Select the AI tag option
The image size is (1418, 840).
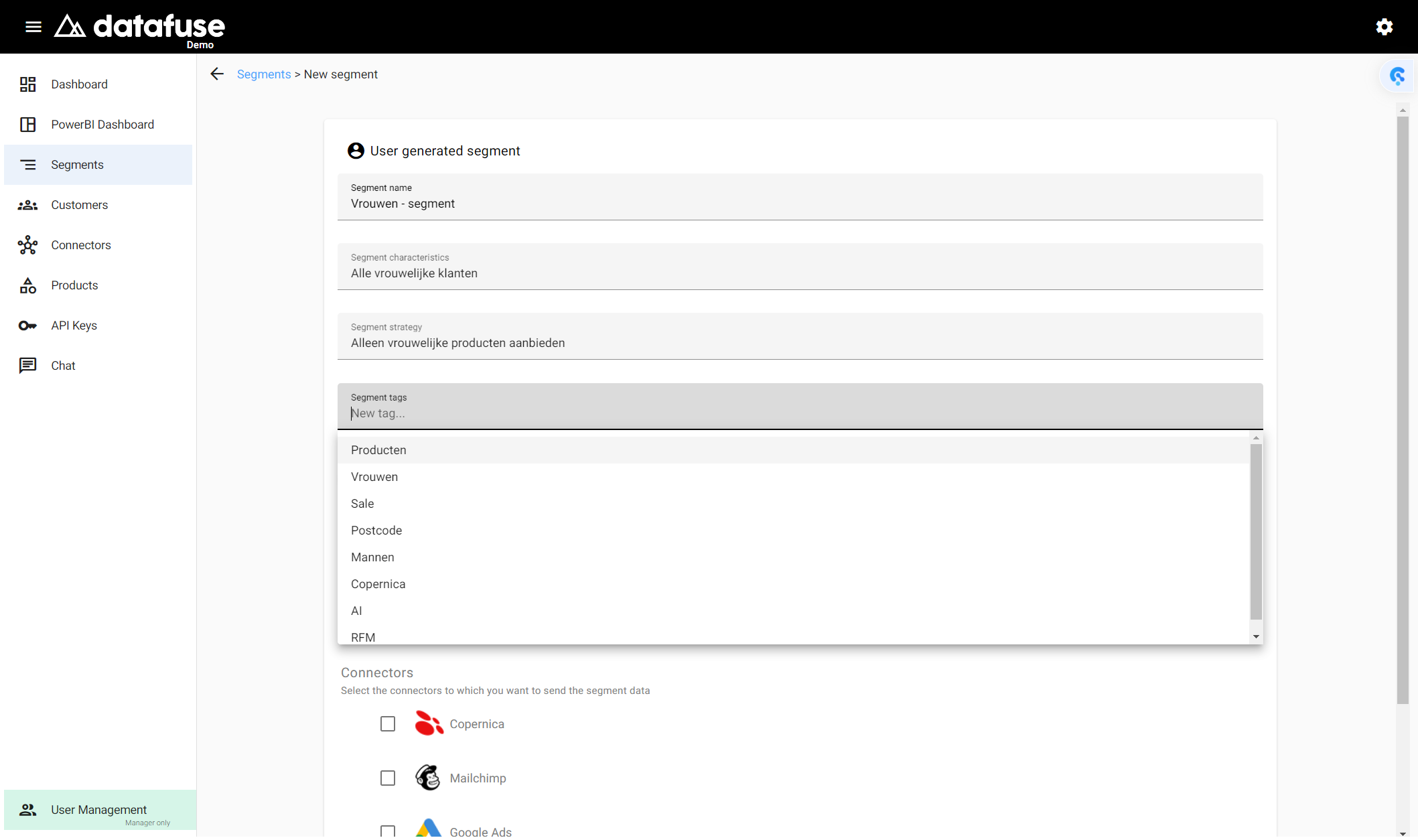tap(794, 611)
